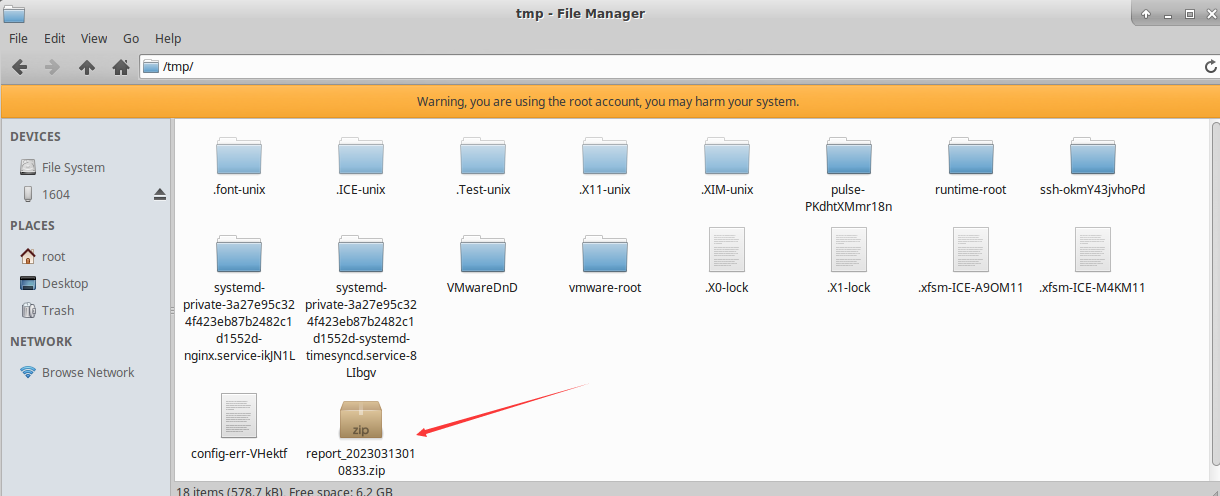Open the File menu

[19, 38]
